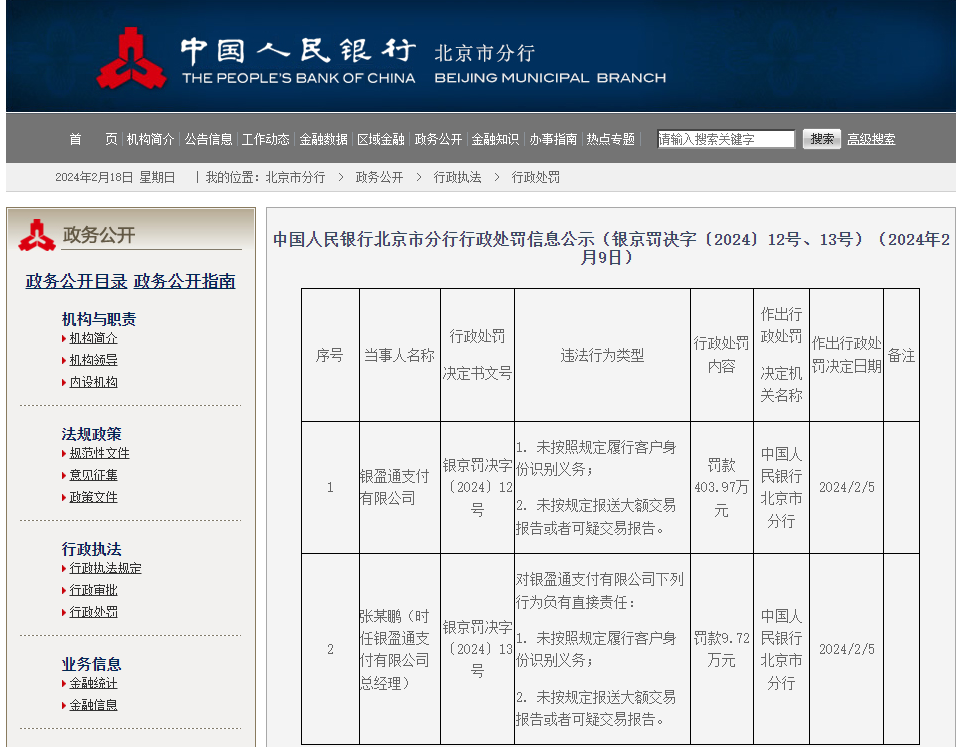Open the 行政执法规定 sidebar link
This screenshot has height=747, width=962.
point(106,569)
